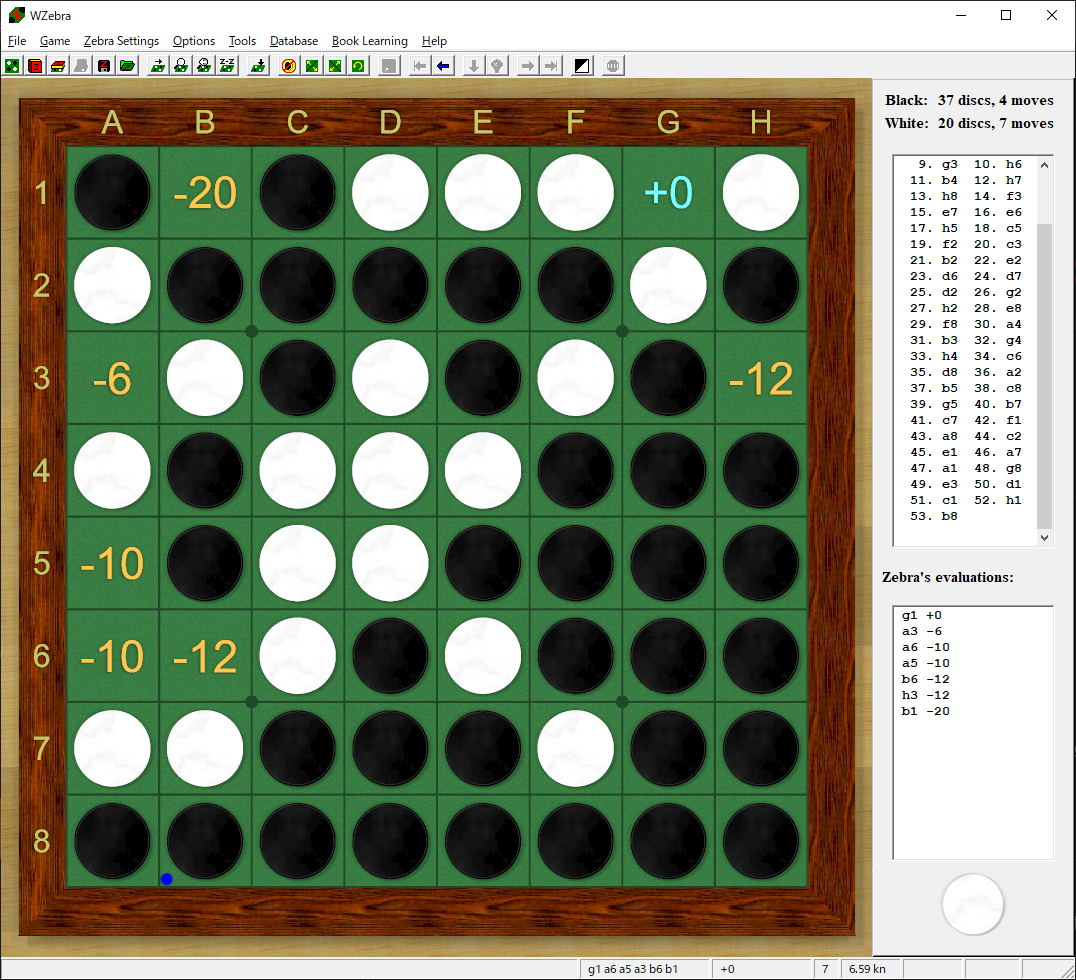Open the Help menu
The width and height of the screenshot is (1076, 980).
[434, 41]
